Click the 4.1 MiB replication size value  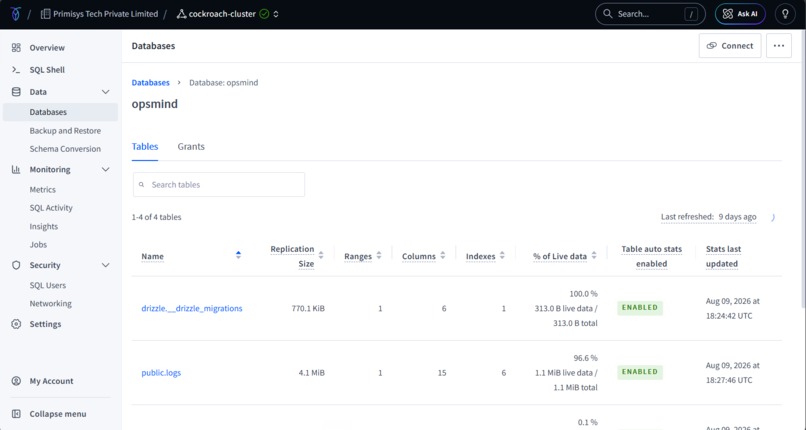pyautogui.click(x=312, y=373)
